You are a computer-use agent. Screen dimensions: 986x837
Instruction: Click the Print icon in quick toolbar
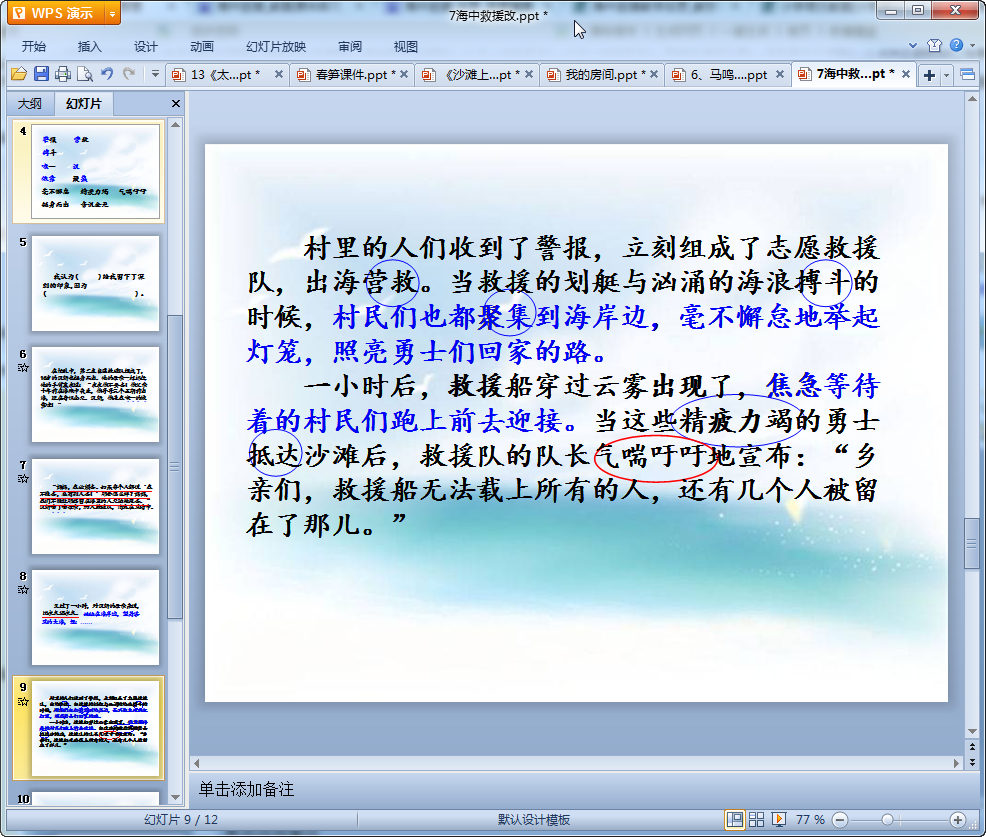63,74
